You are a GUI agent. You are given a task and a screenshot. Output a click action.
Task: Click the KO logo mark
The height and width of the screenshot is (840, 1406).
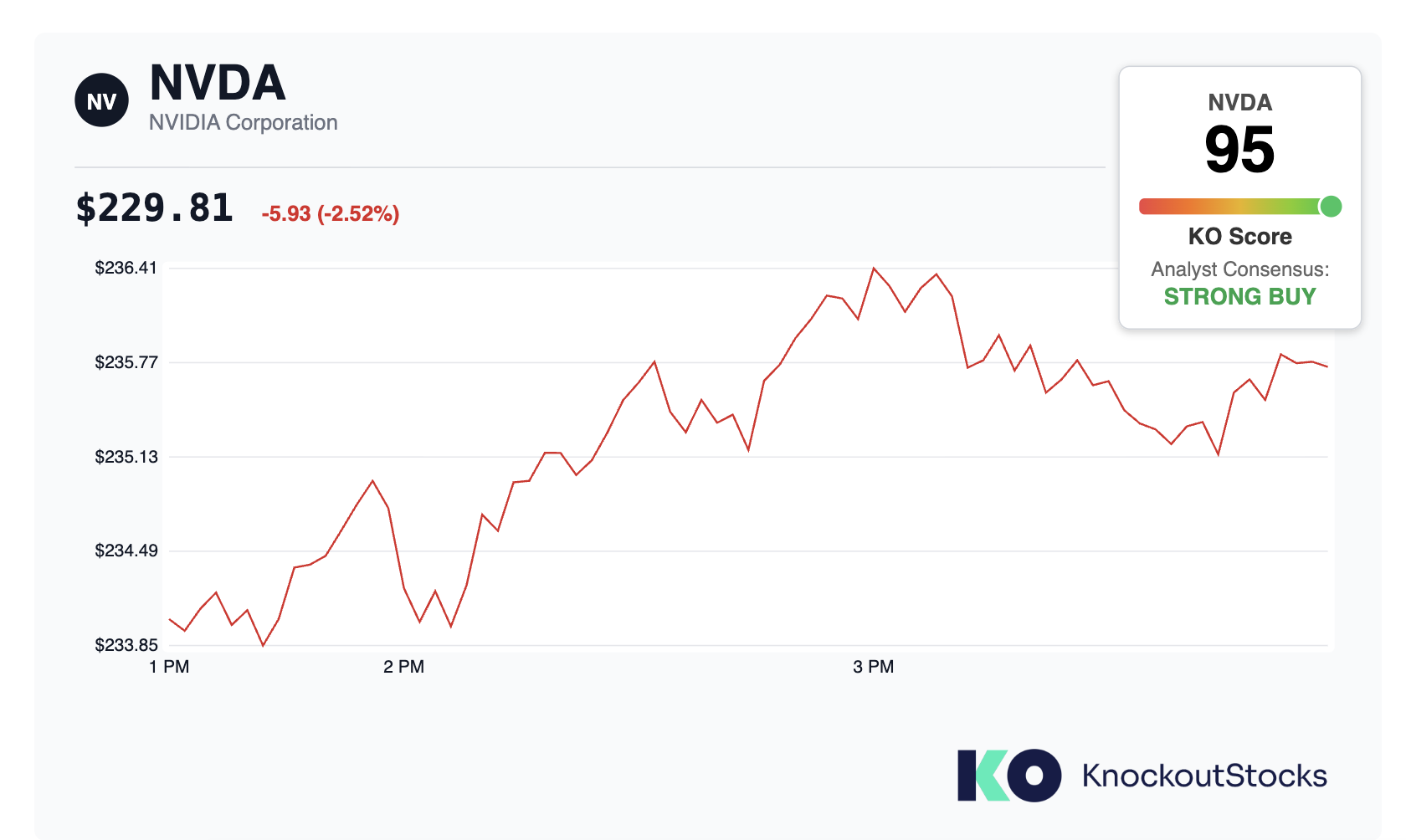(x=1009, y=775)
